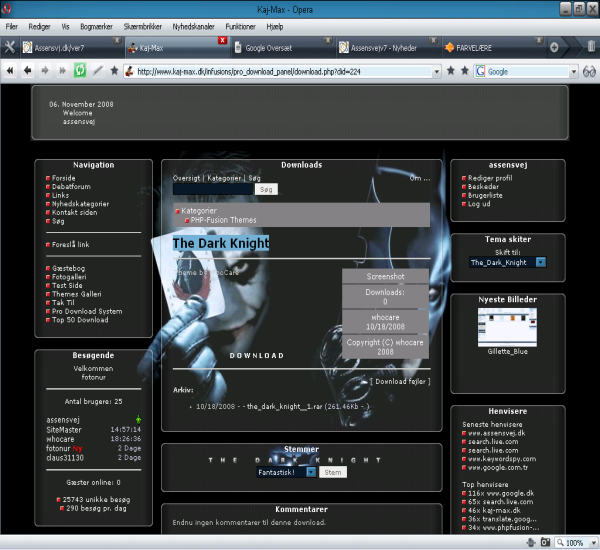This screenshot has height=550, width=600.
Task: Close the Kaj-Max tab with the red X
Action: 222,40
